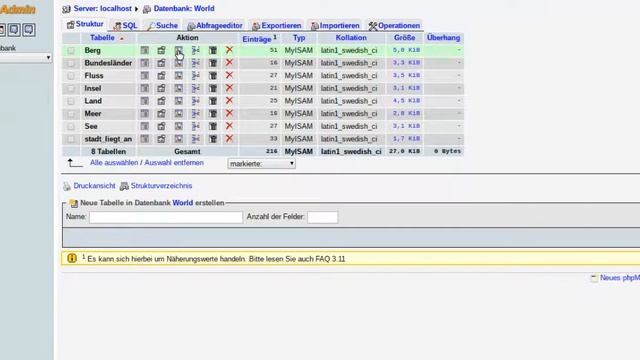The width and height of the screenshot is (640, 360).
Task: Focus the new table Name field
Action: (x=166, y=217)
